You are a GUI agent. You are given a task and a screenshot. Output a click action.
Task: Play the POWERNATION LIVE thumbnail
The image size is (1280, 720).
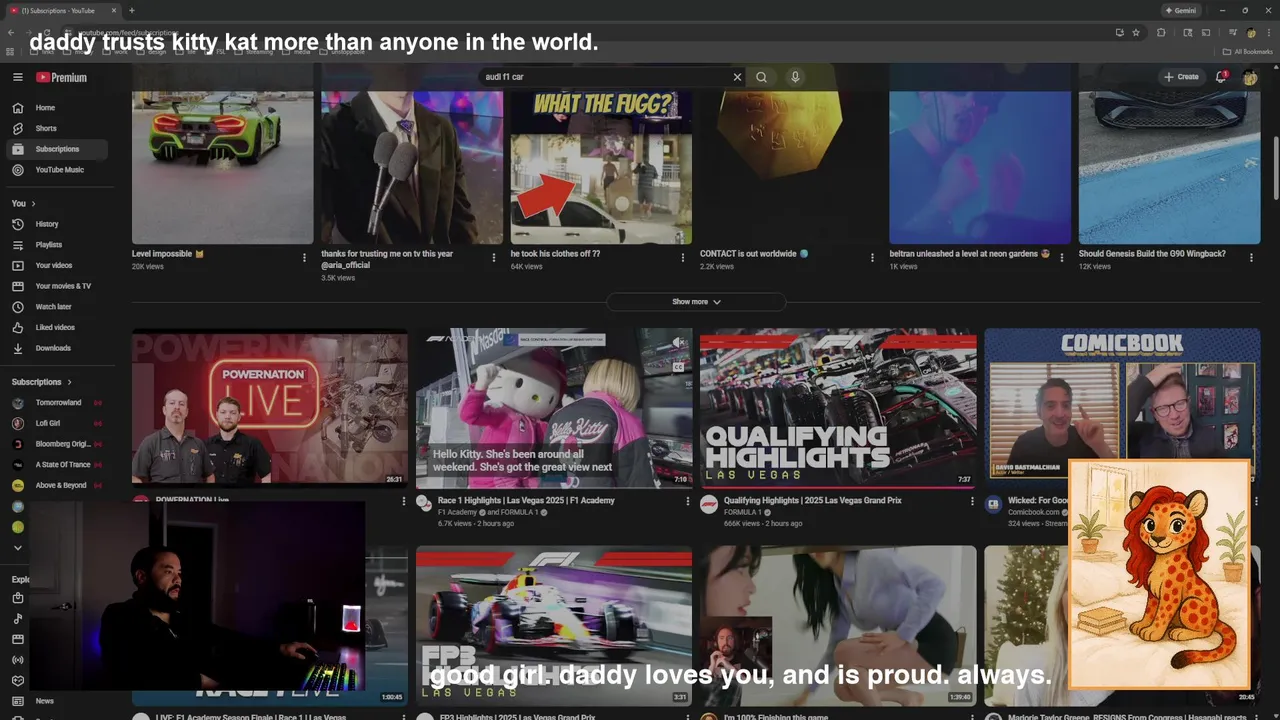[x=270, y=409]
